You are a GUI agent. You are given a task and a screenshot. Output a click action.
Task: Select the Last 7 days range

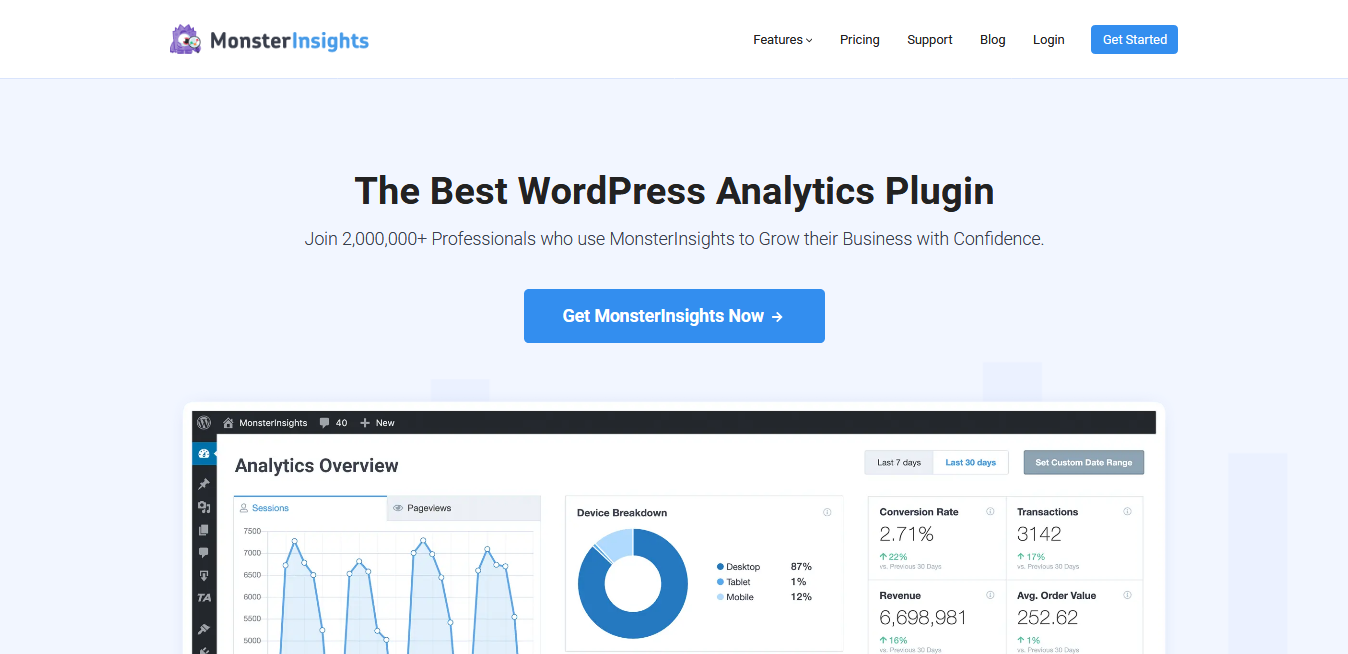[899, 463]
